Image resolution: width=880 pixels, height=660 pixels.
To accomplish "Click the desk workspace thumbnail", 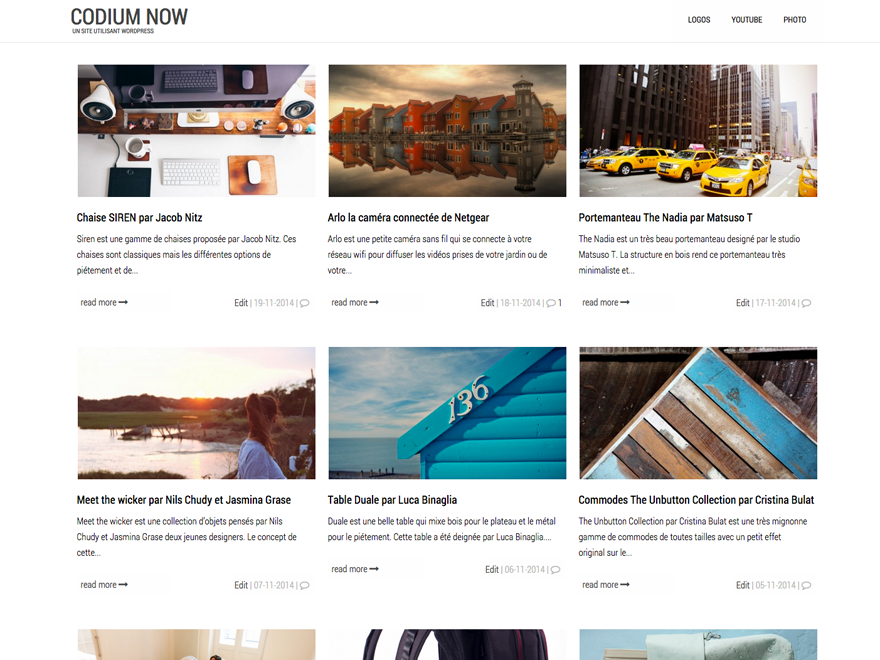I will click(196, 131).
